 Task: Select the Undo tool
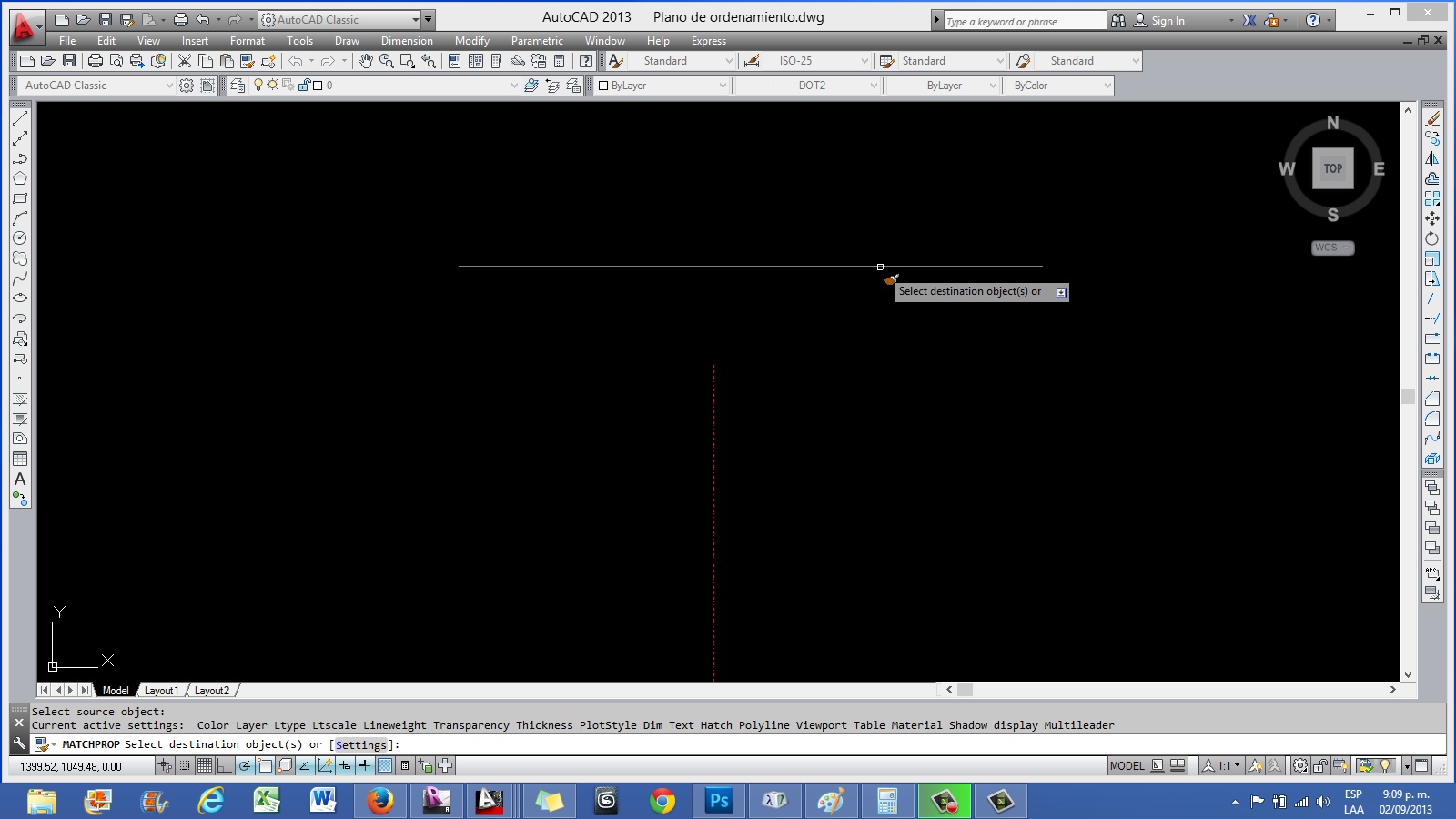point(297,61)
